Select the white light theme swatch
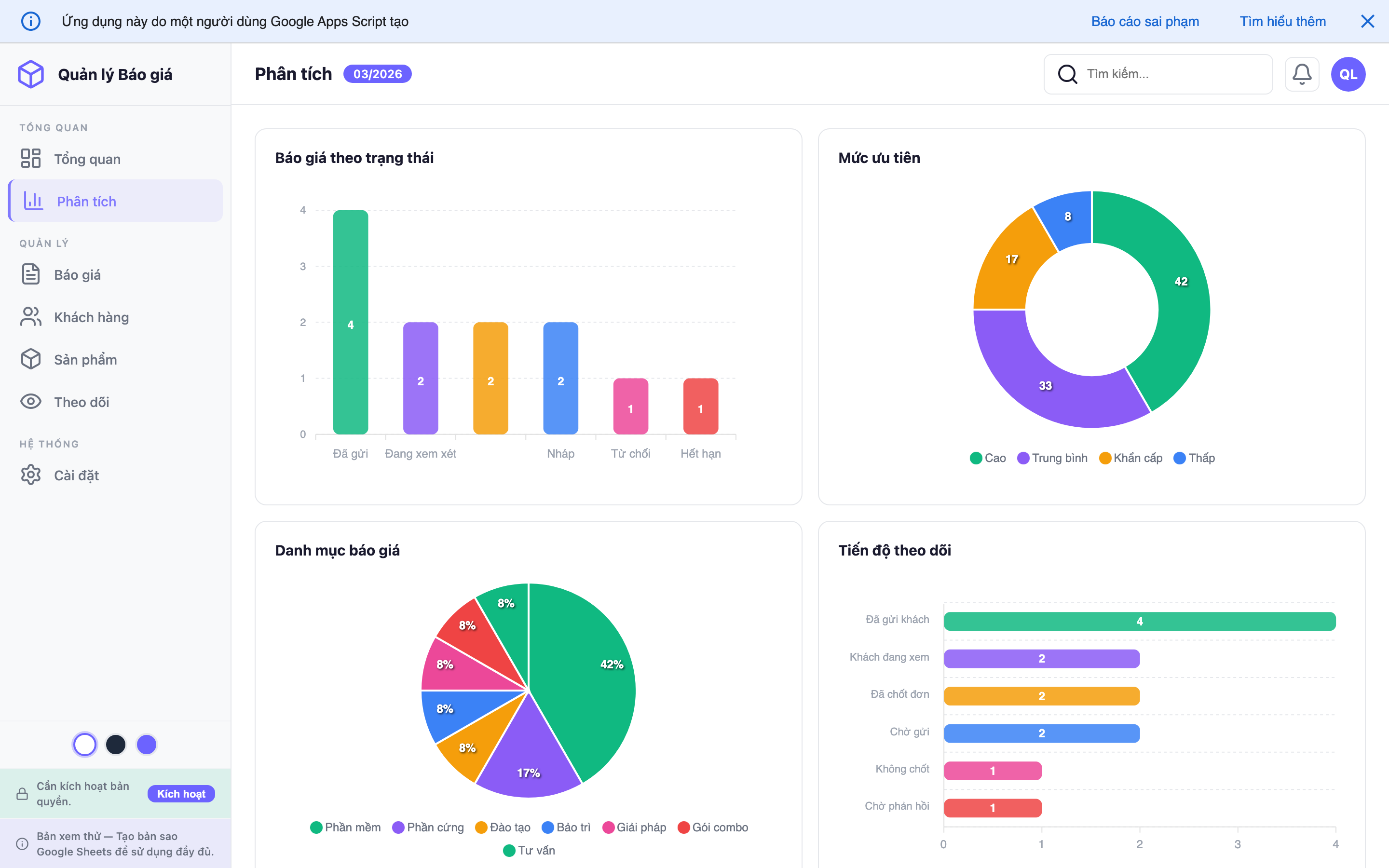The height and width of the screenshot is (868, 1389). 85,745
